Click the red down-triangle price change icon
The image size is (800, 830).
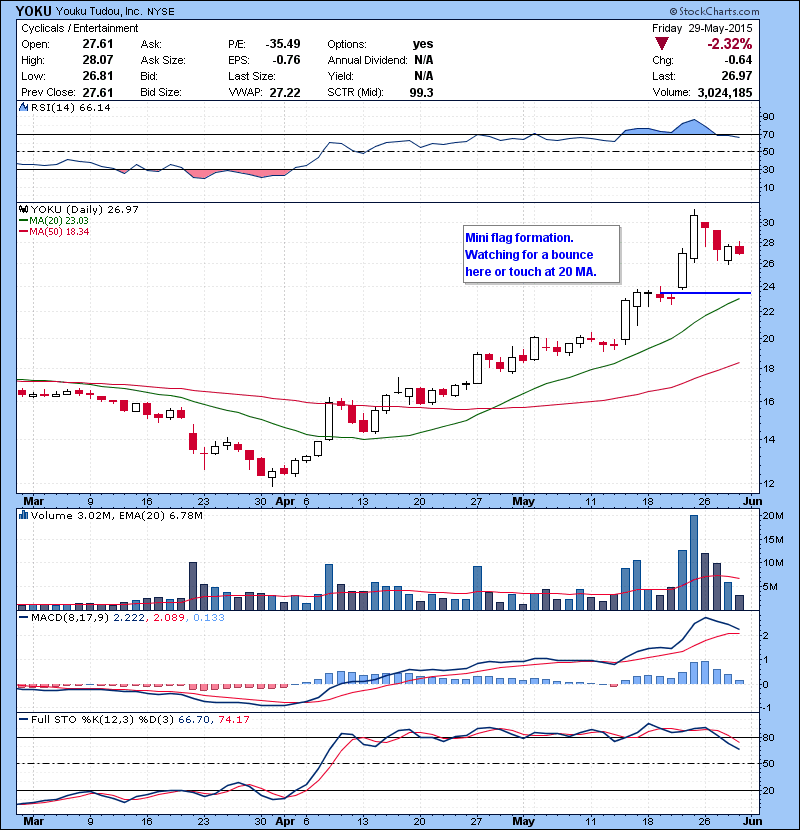point(662,43)
